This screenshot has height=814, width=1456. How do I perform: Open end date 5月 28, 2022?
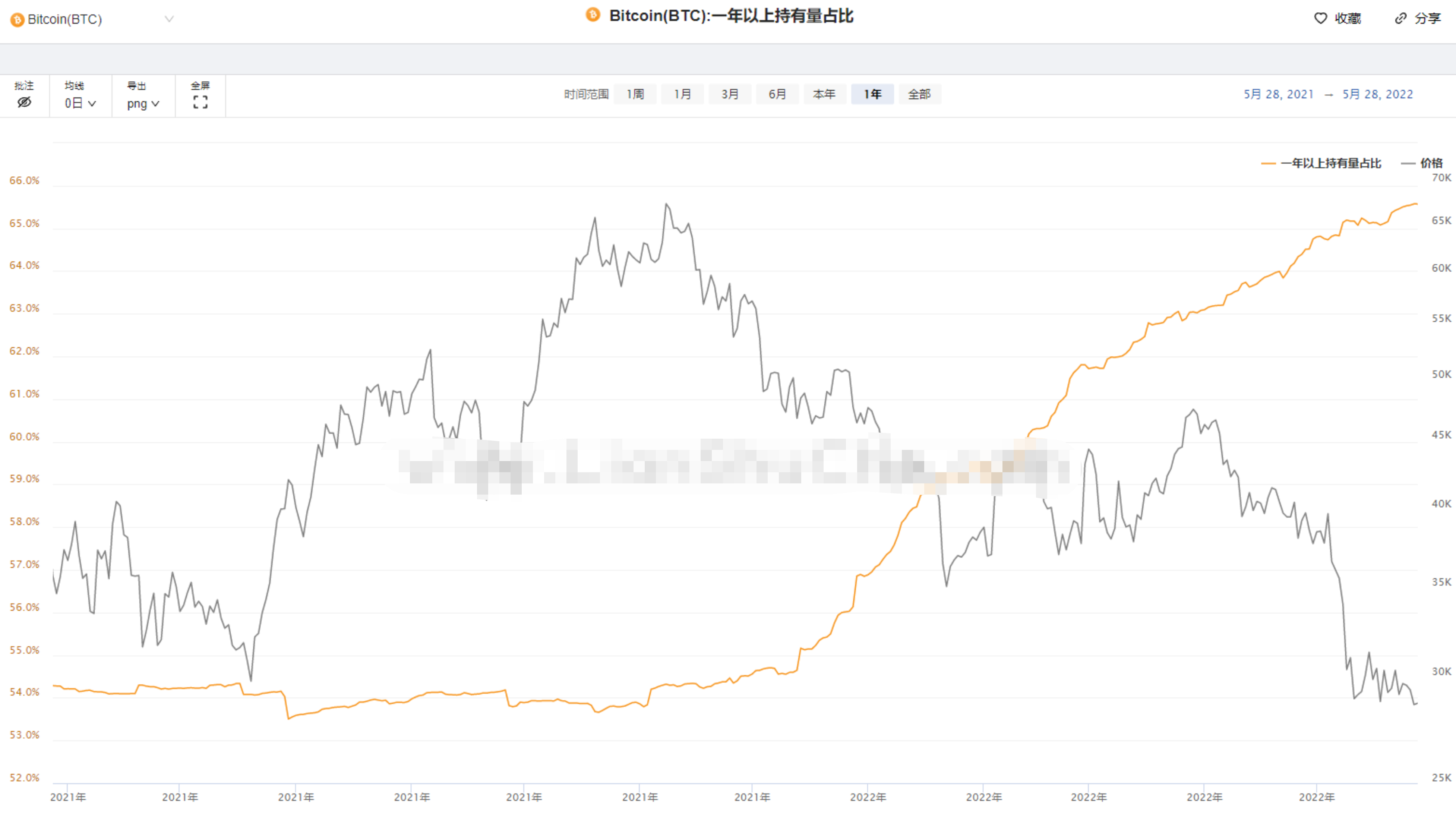pyautogui.click(x=1377, y=94)
